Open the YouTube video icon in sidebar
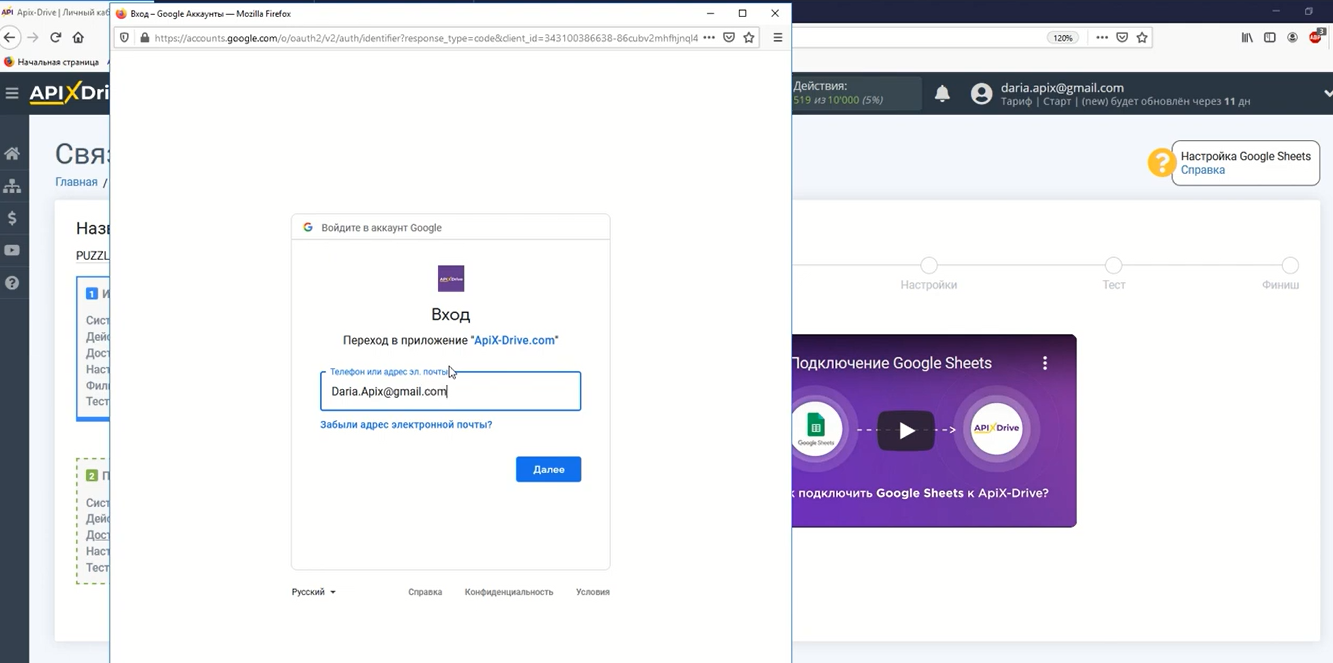Screen dimensions: 1333x663 click(x=12, y=251)
